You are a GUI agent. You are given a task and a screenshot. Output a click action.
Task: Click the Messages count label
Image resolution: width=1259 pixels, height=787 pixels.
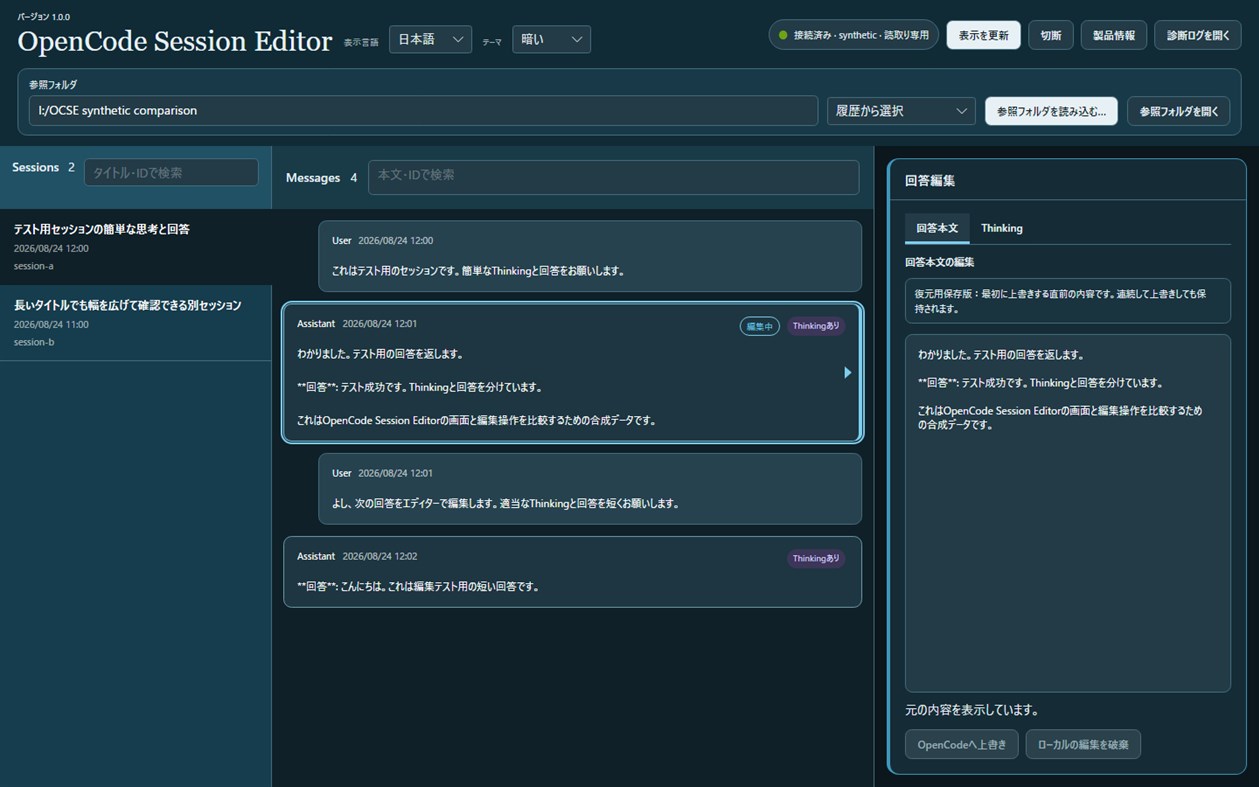click(x=321, y=177)
